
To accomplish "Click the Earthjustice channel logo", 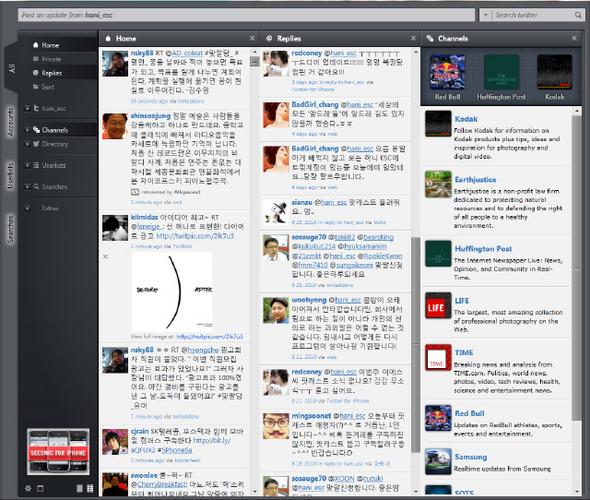I will [x=438, y=184].
